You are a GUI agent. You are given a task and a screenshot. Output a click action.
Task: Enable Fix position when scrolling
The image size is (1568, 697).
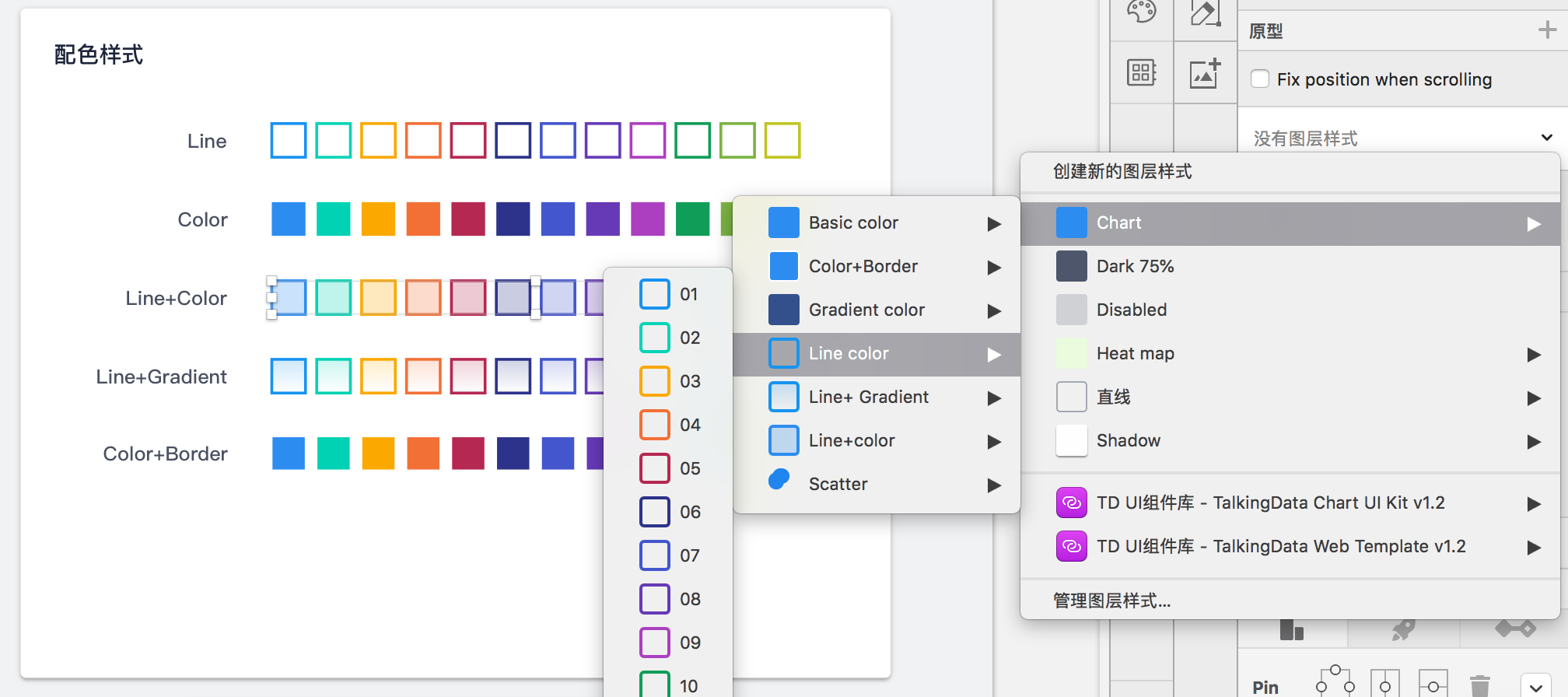click(1260, 79)
